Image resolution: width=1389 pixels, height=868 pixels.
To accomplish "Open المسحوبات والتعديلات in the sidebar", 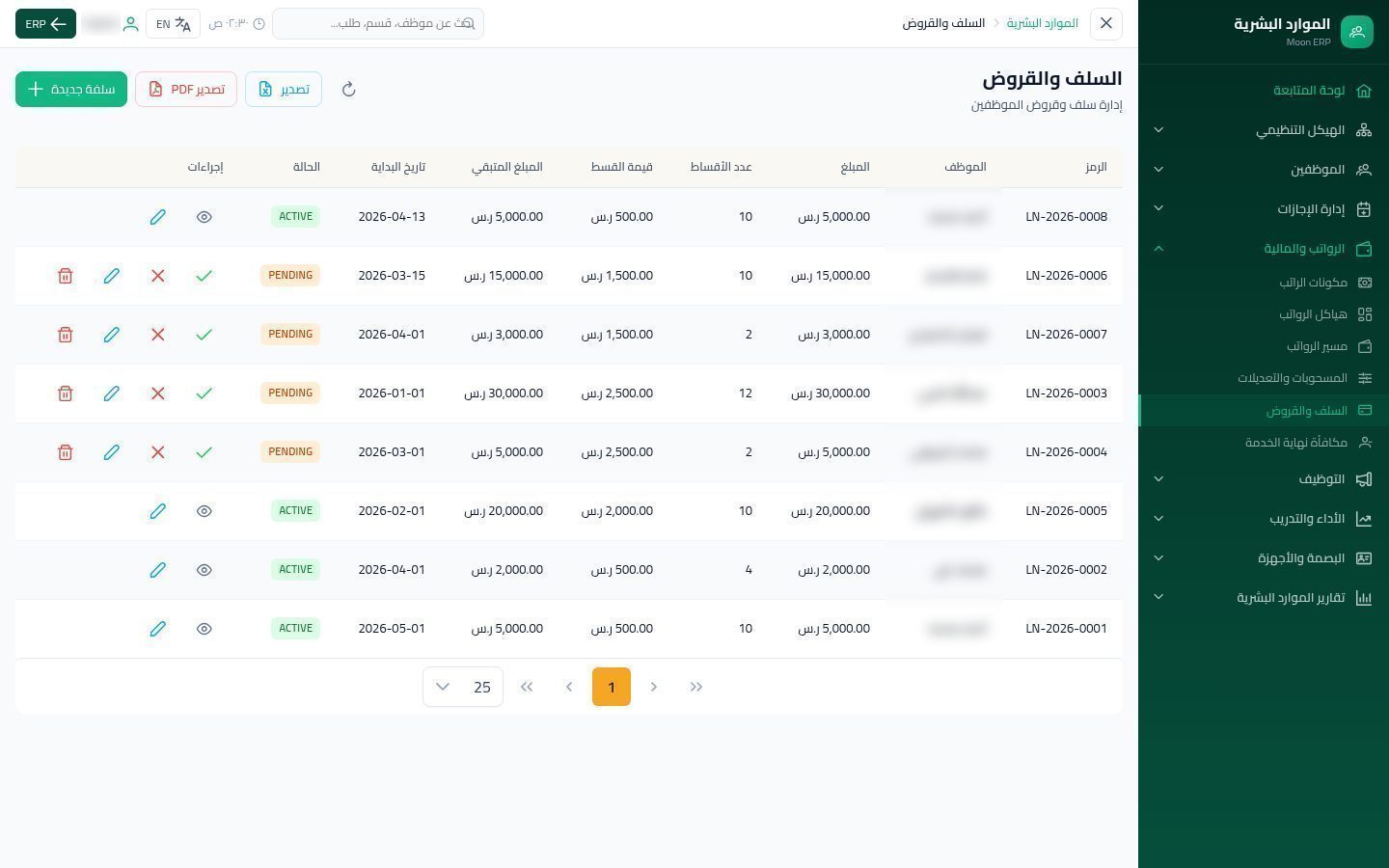I will pos(1264,378).
